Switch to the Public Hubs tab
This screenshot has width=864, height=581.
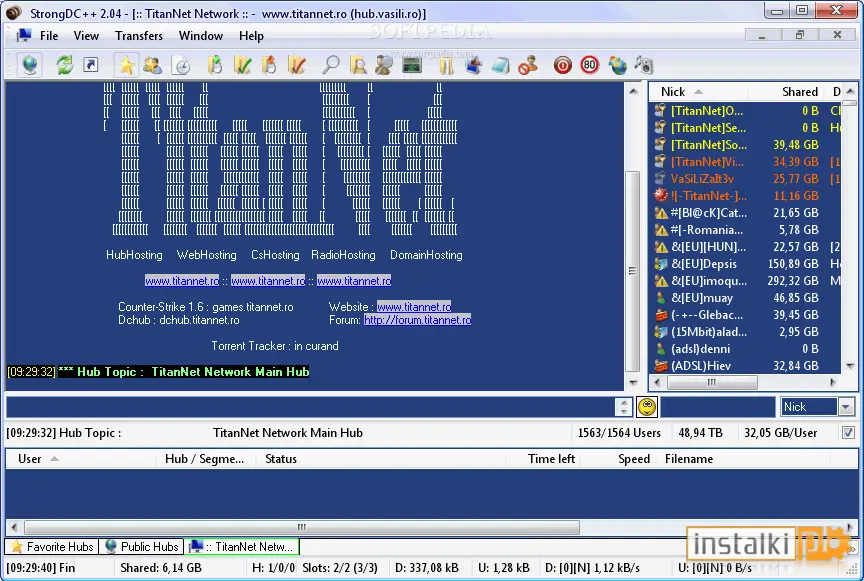pyautogui.click(x=142, y=546)
